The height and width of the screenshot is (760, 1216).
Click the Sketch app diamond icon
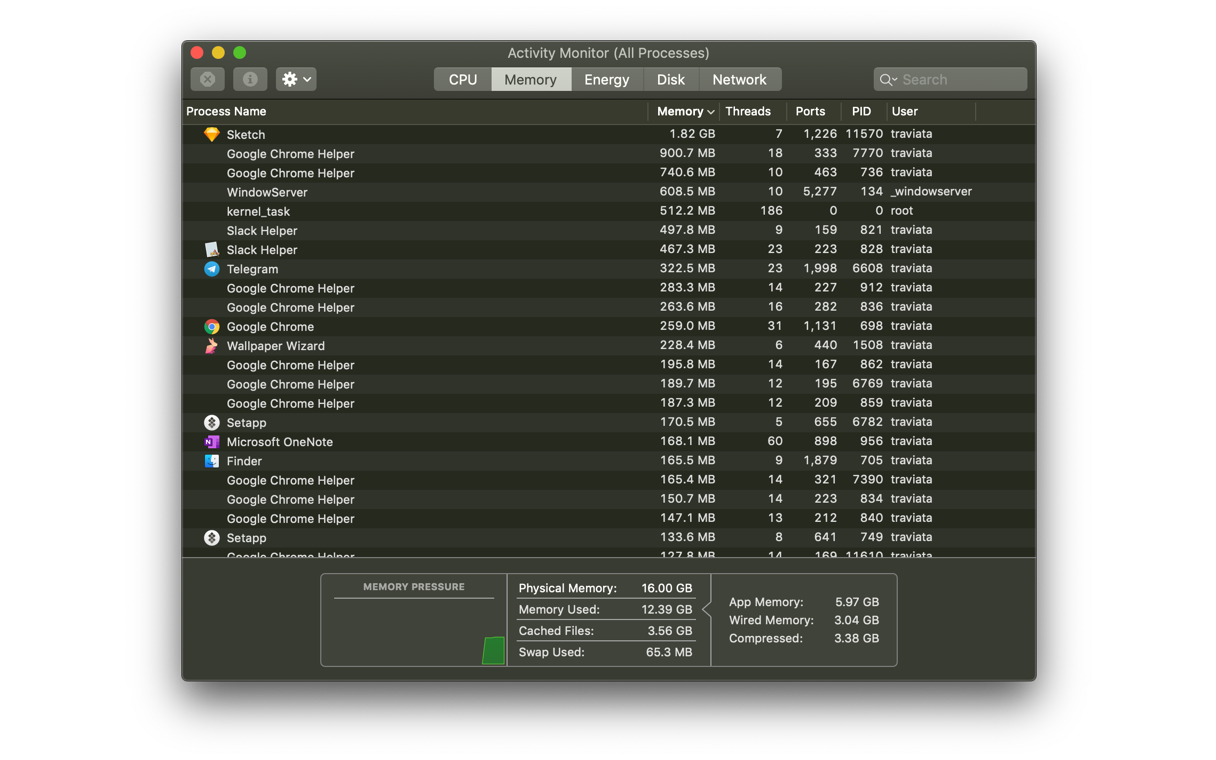[212, 134]
